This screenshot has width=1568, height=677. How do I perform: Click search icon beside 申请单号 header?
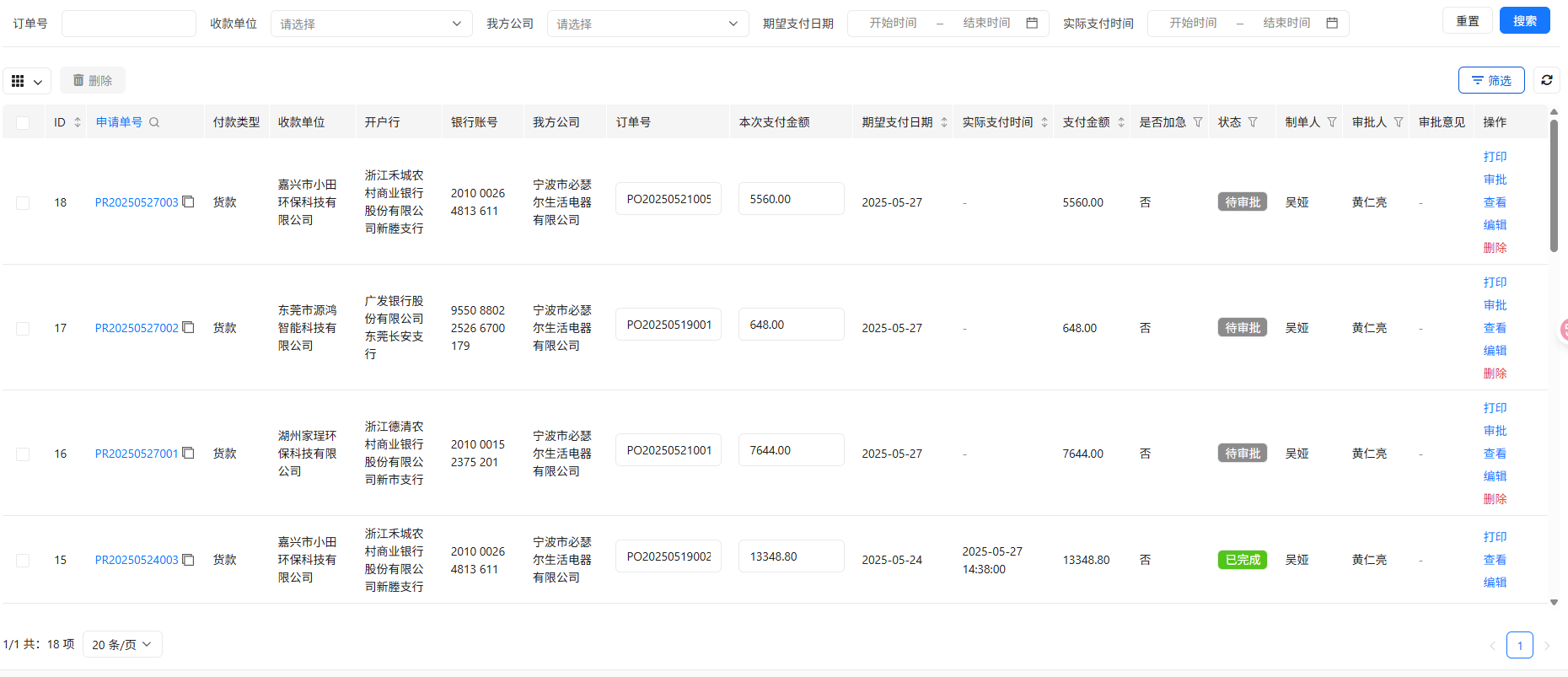tap(154, 122)
